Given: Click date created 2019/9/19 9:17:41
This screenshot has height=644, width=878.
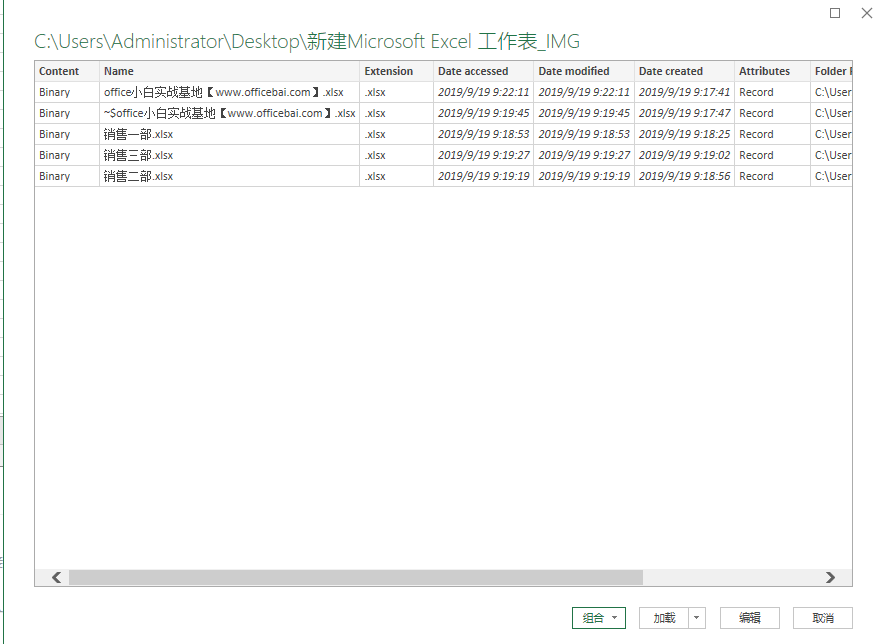Looking at the screenshot, I should pyautogui.click(x=684, y=92).
